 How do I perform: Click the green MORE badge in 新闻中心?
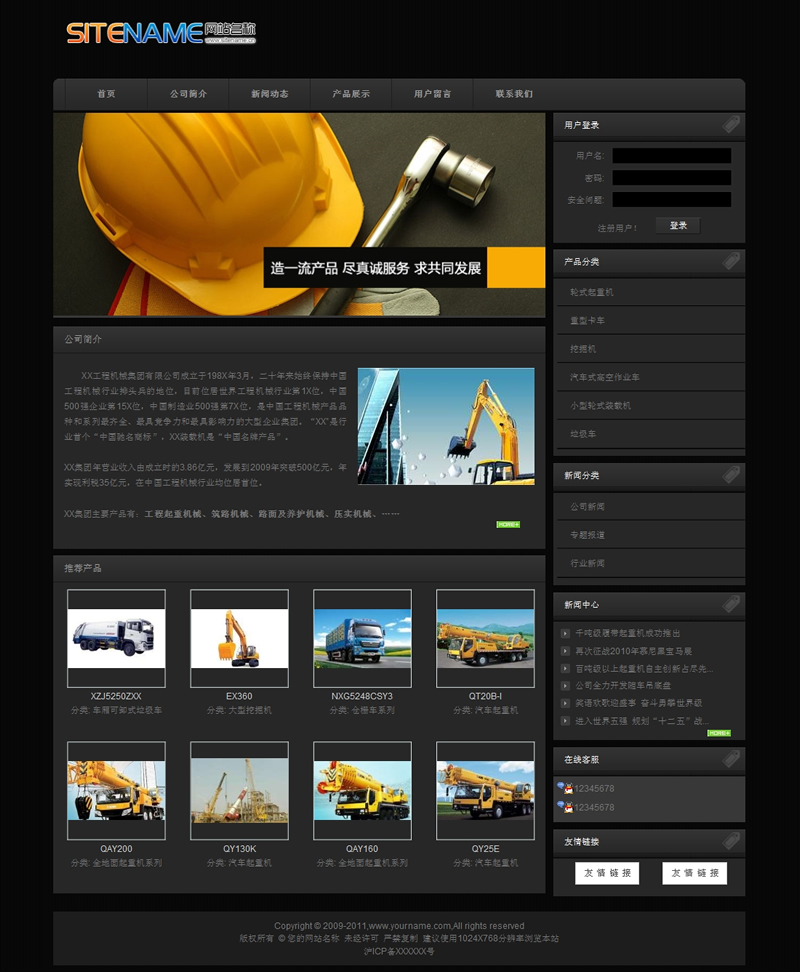click(x=718, y=733)
